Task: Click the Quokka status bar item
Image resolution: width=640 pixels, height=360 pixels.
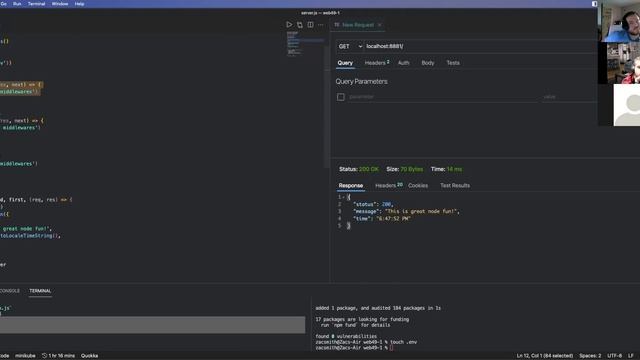Action: pos(89,356)
